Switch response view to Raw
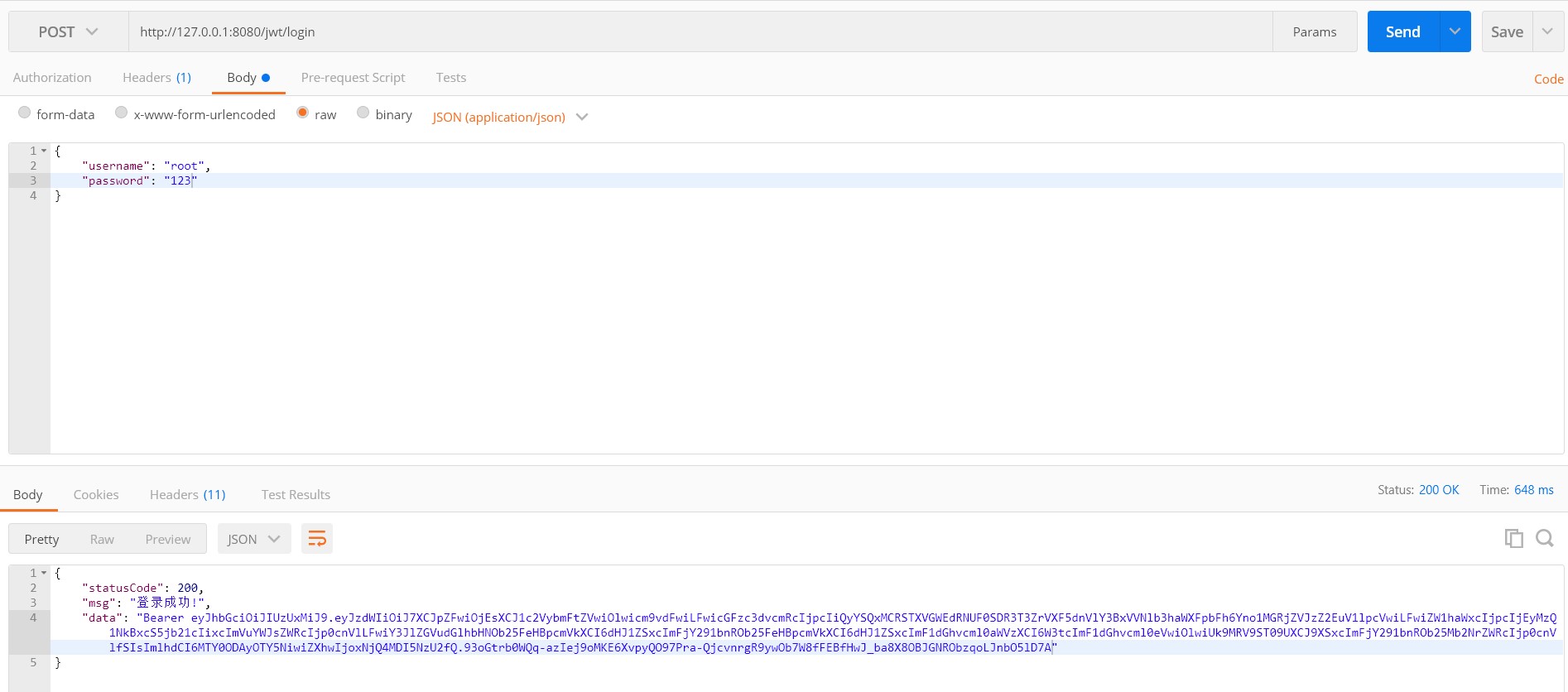 (102, 539)
